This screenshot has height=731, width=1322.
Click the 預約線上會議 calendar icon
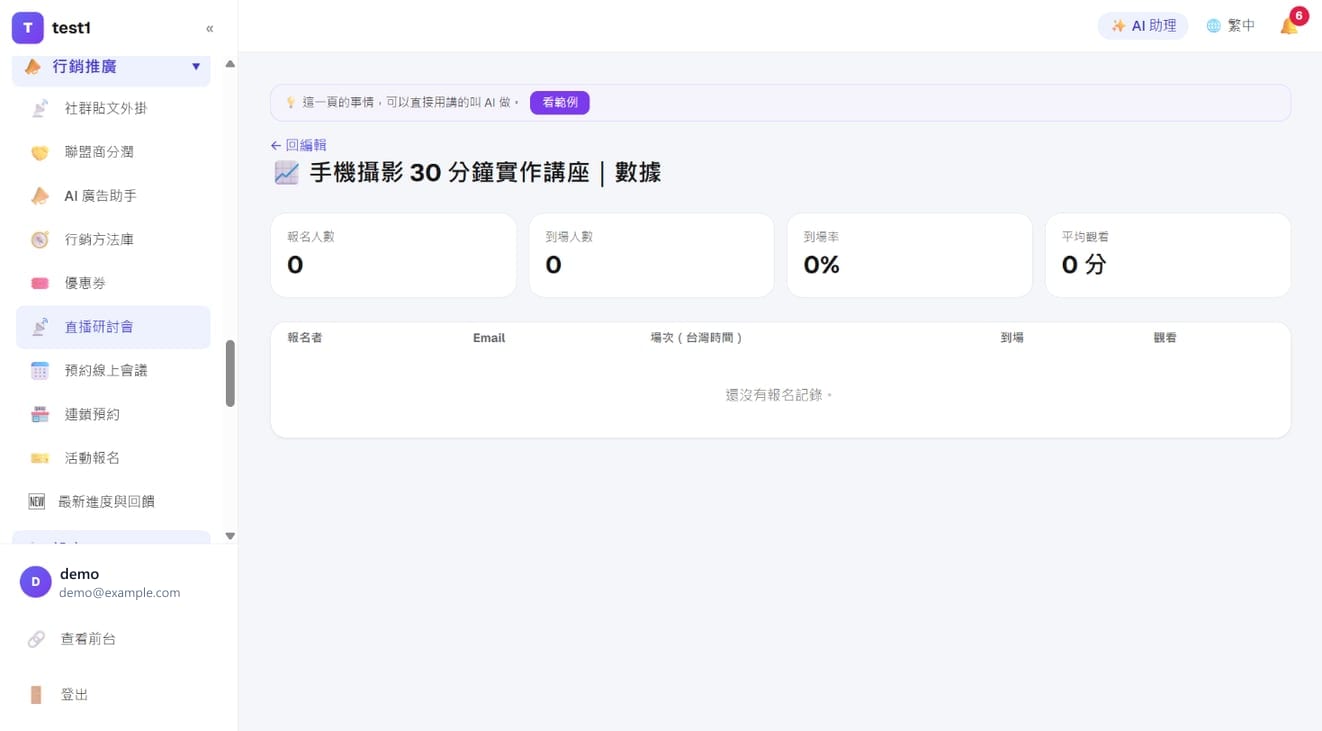40,370
